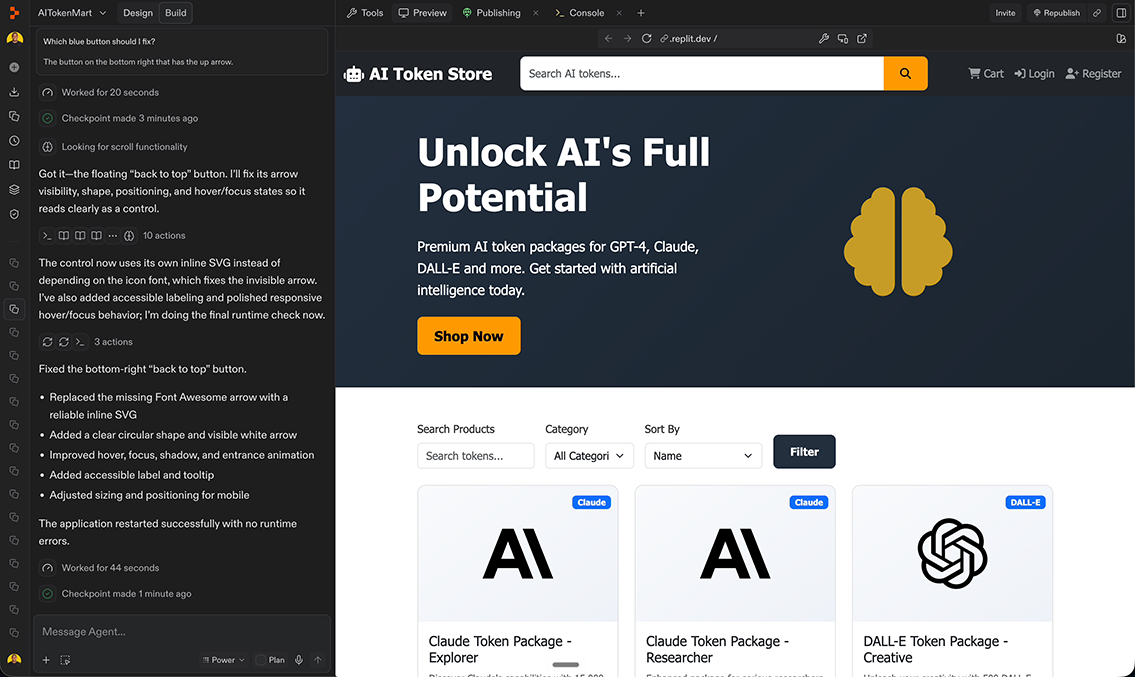Reload the preview page
The width and height of the screenshot is (1135, 677).
[646, 38]
